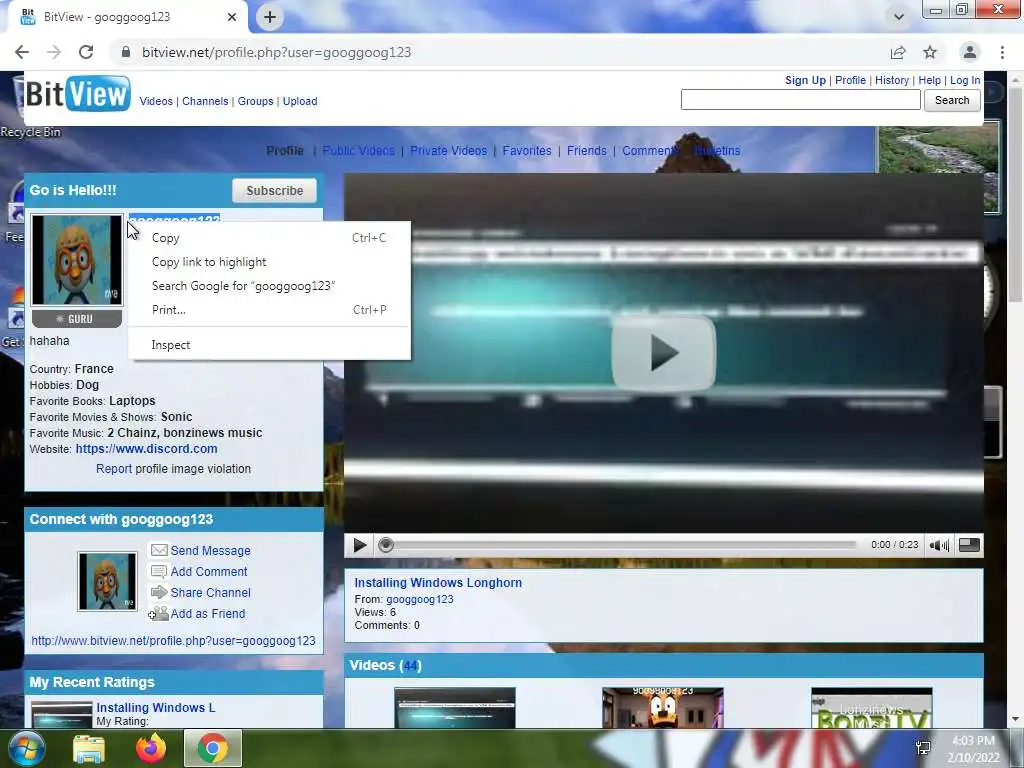1024x768 pixels.
Task: Click the BonziTV video thumbnail
Action: pyautogui.click(x=871, y=708)
